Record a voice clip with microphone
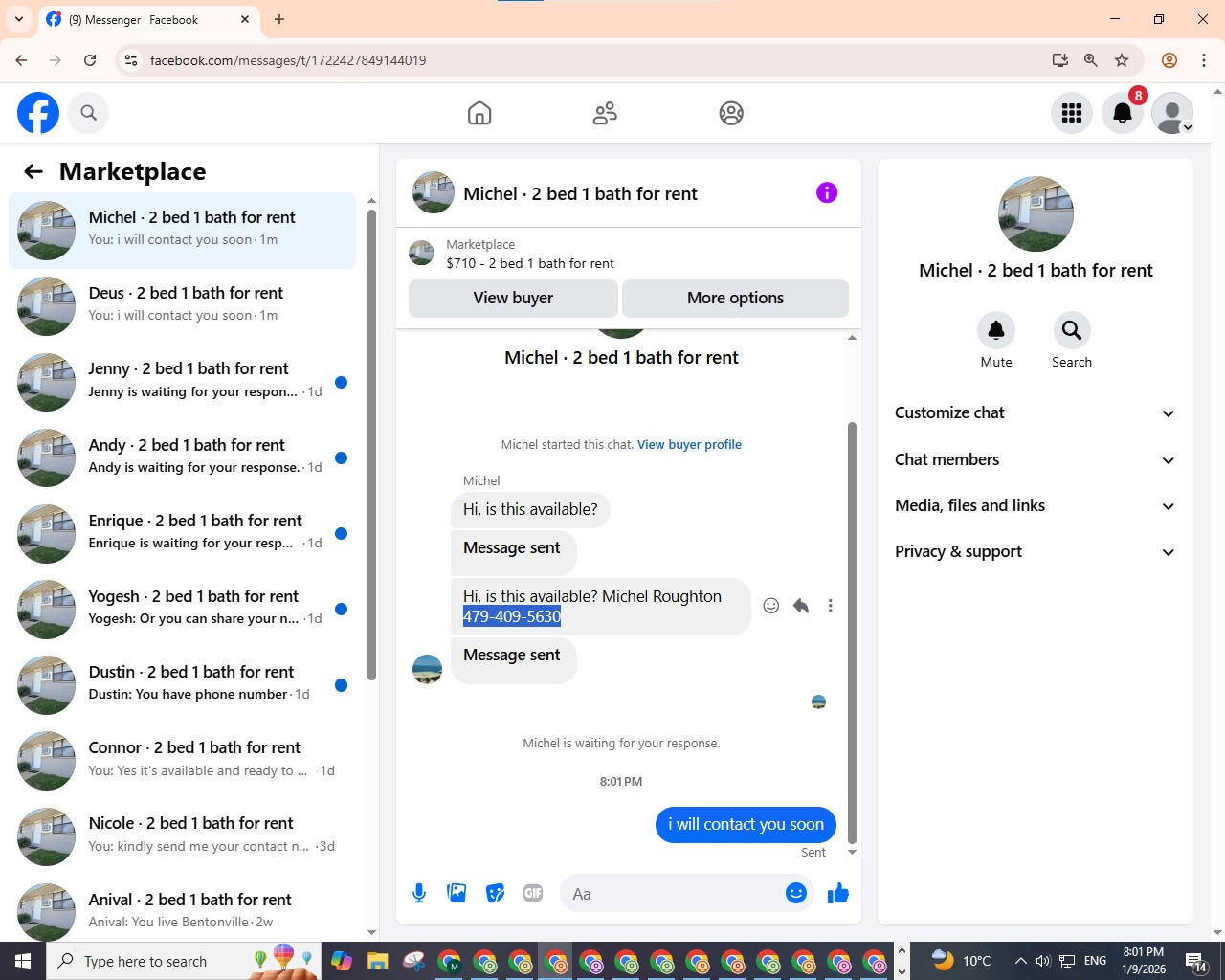The width and height of the screenshot is (1225, 980). 419,893
